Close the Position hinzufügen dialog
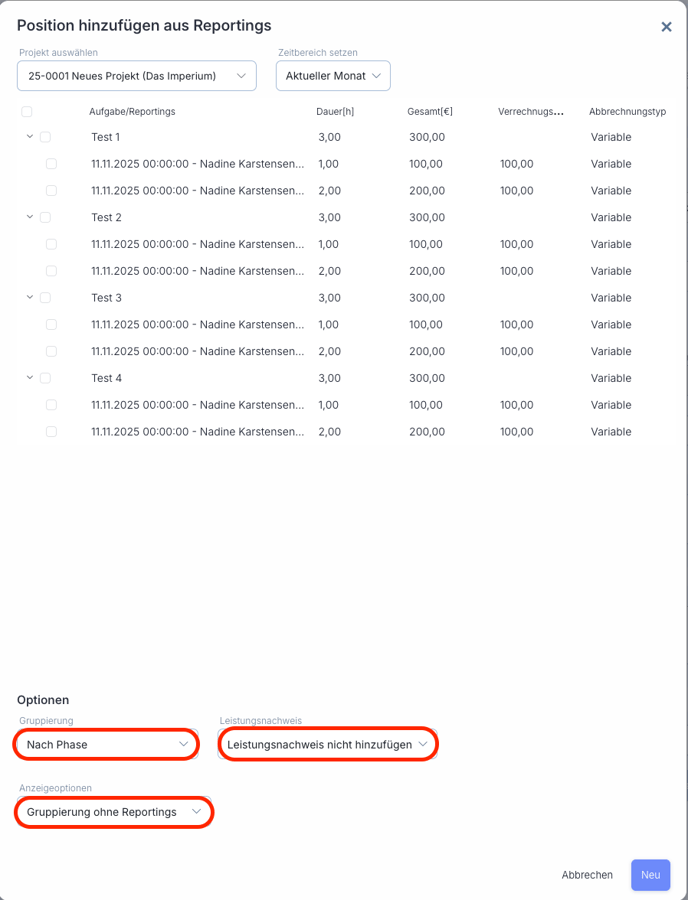Screen dimensions: 688x900 pyautogui.click(x=666, y=27)
